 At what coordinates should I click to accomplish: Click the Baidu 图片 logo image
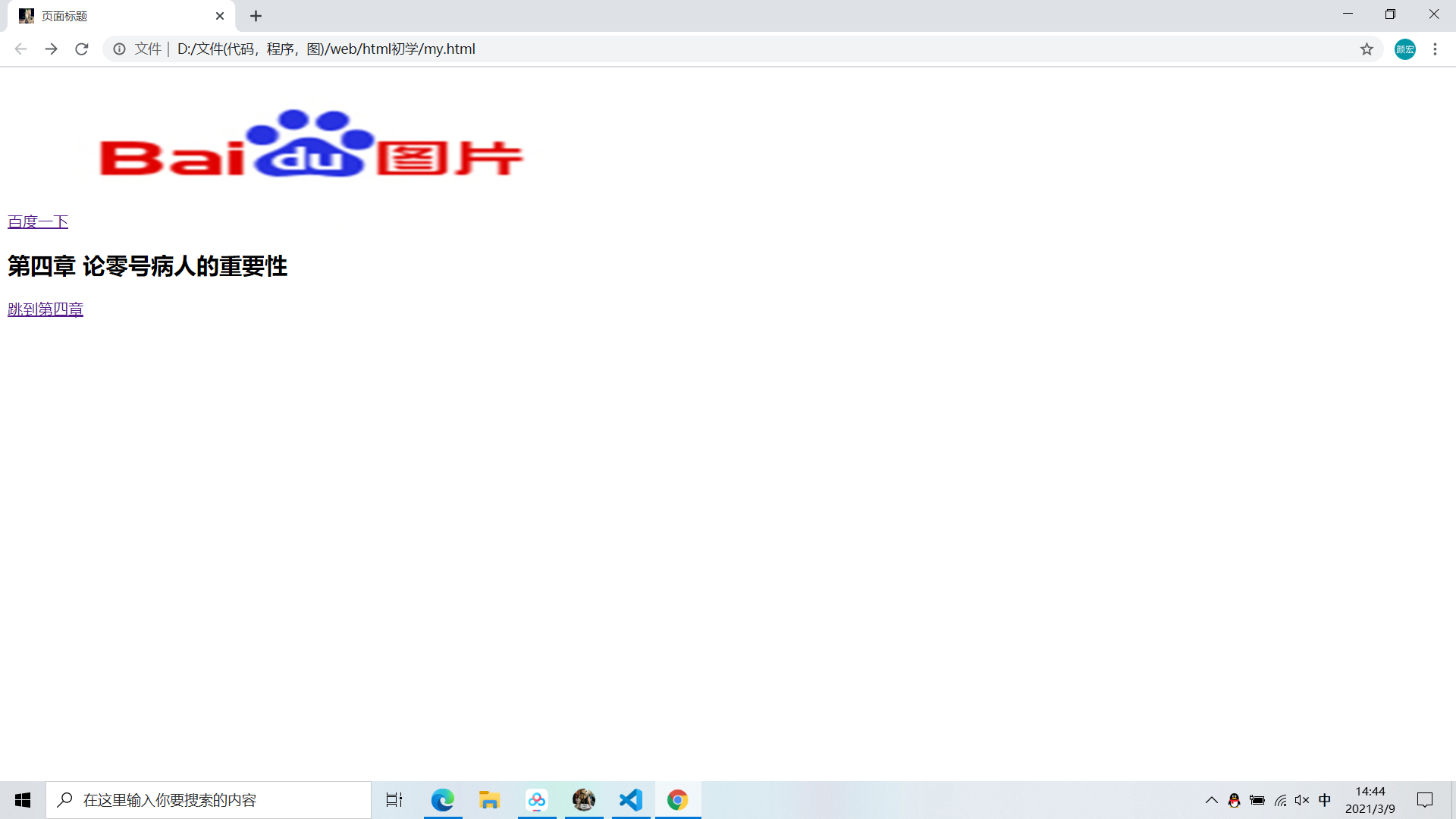[309, 146]
